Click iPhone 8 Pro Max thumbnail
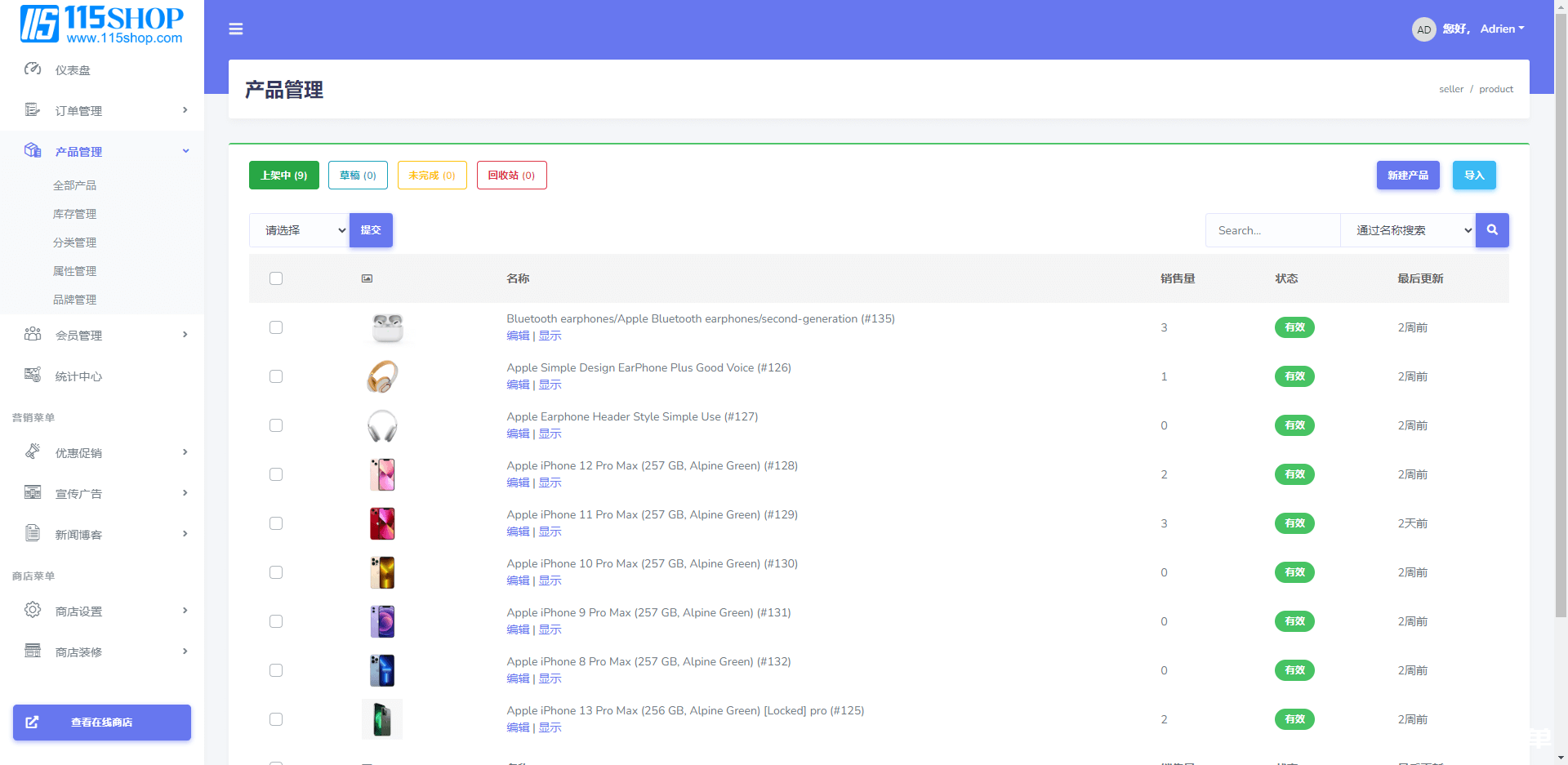 click(382, 670)
